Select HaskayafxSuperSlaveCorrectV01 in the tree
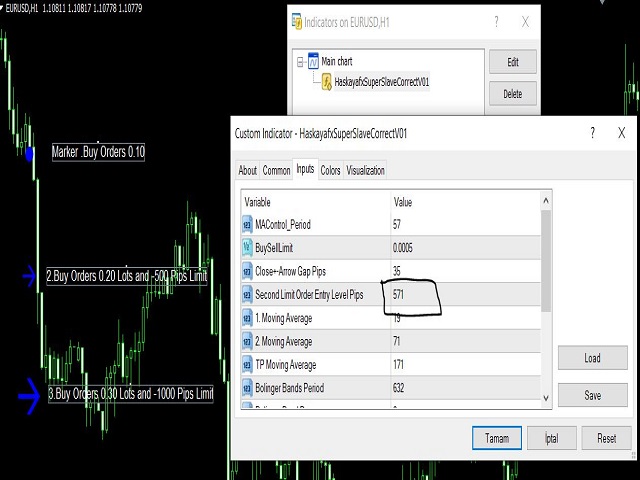Screen dimensions: 640x480 coord(382,82)
